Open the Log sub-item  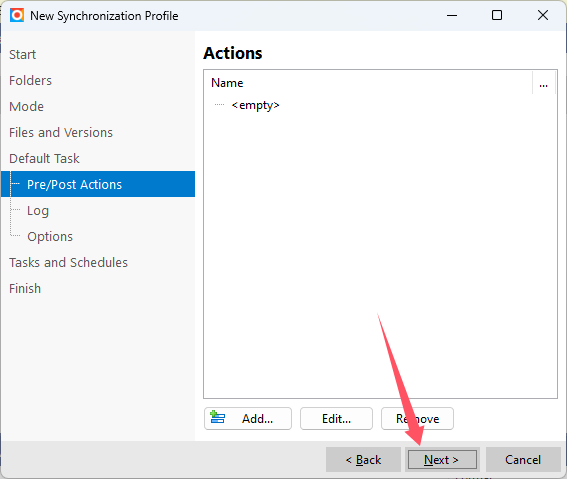pyautogui.click(x=38, y=211)
